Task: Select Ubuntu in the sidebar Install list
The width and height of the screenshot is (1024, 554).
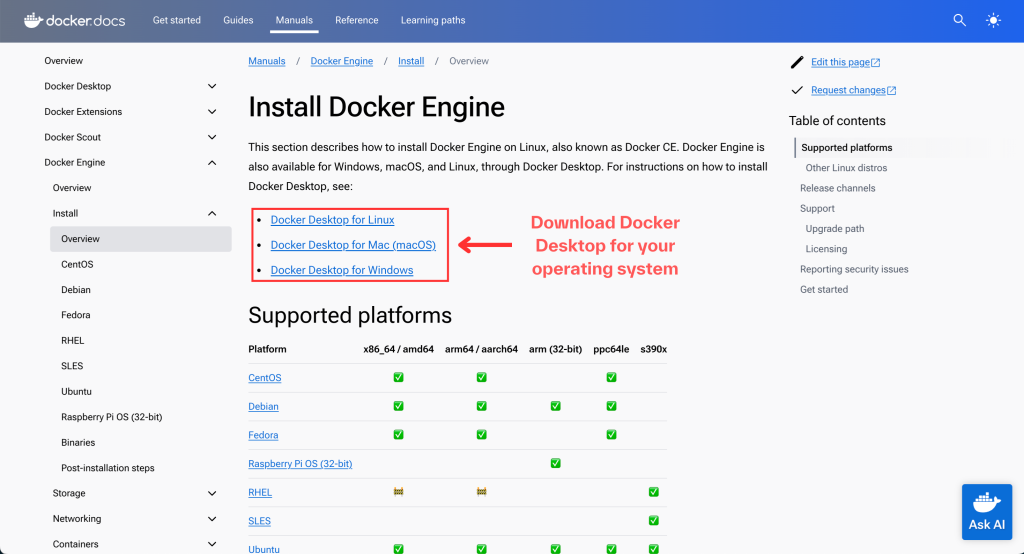Action: click(76, 391)
